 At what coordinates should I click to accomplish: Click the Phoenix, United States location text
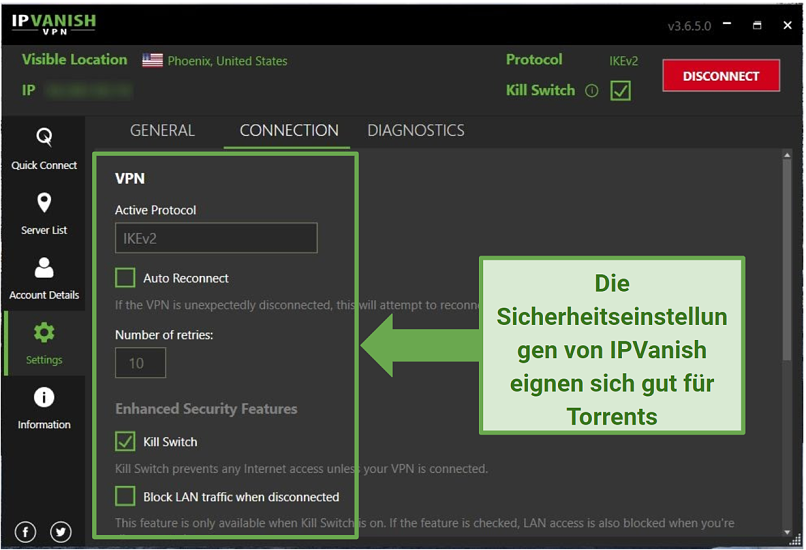coord(227,61)
